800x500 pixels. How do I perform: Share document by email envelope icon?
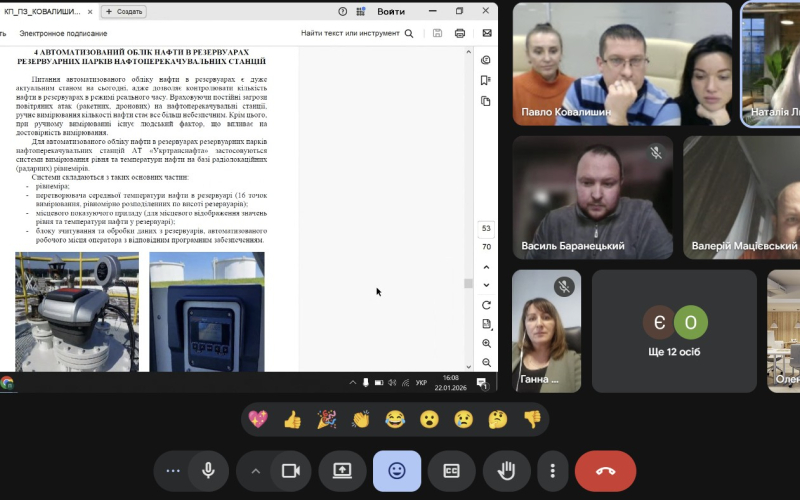click(x=487, y=33)
